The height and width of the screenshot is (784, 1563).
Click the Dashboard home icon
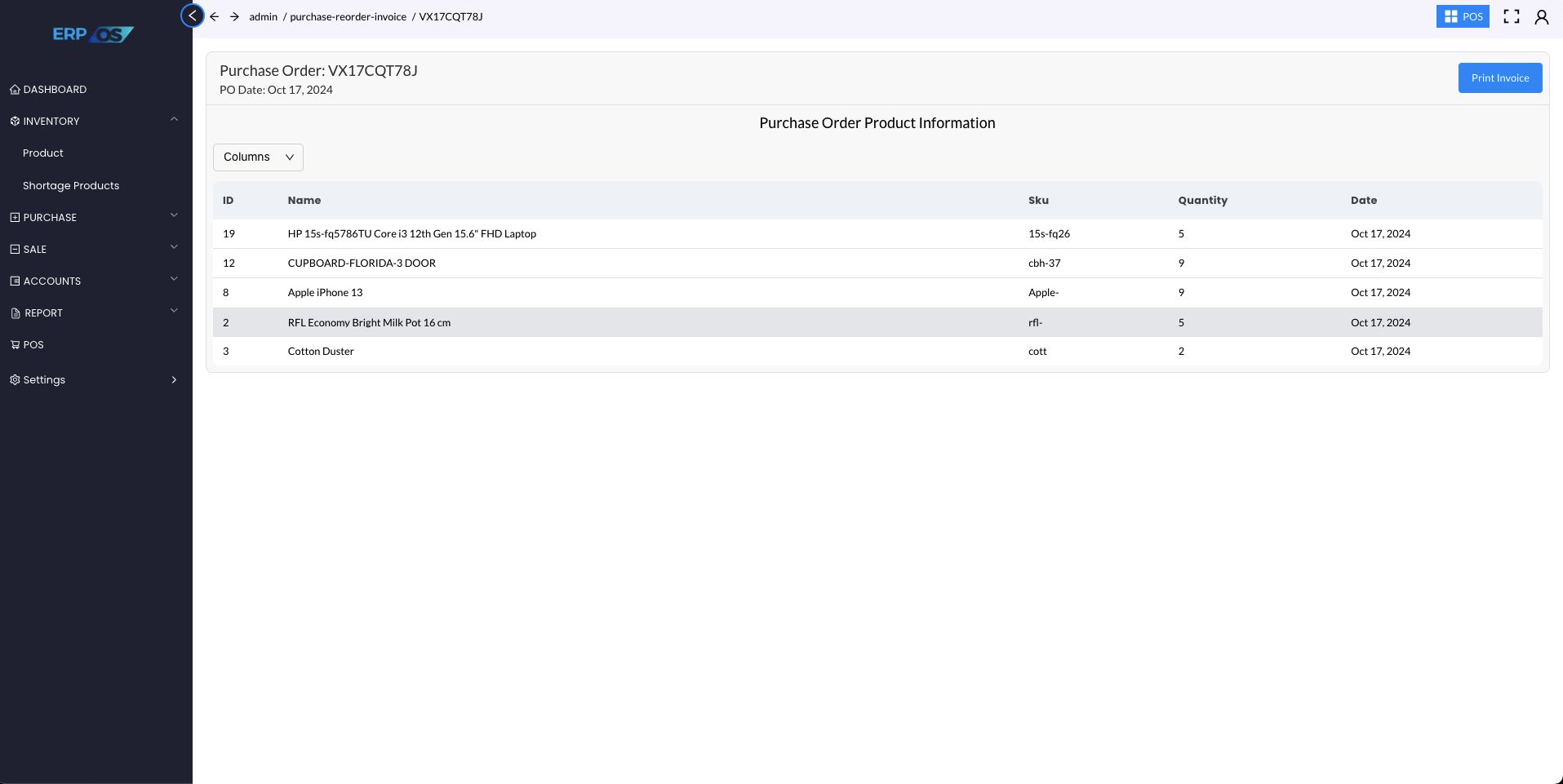(x=15, y=90)
